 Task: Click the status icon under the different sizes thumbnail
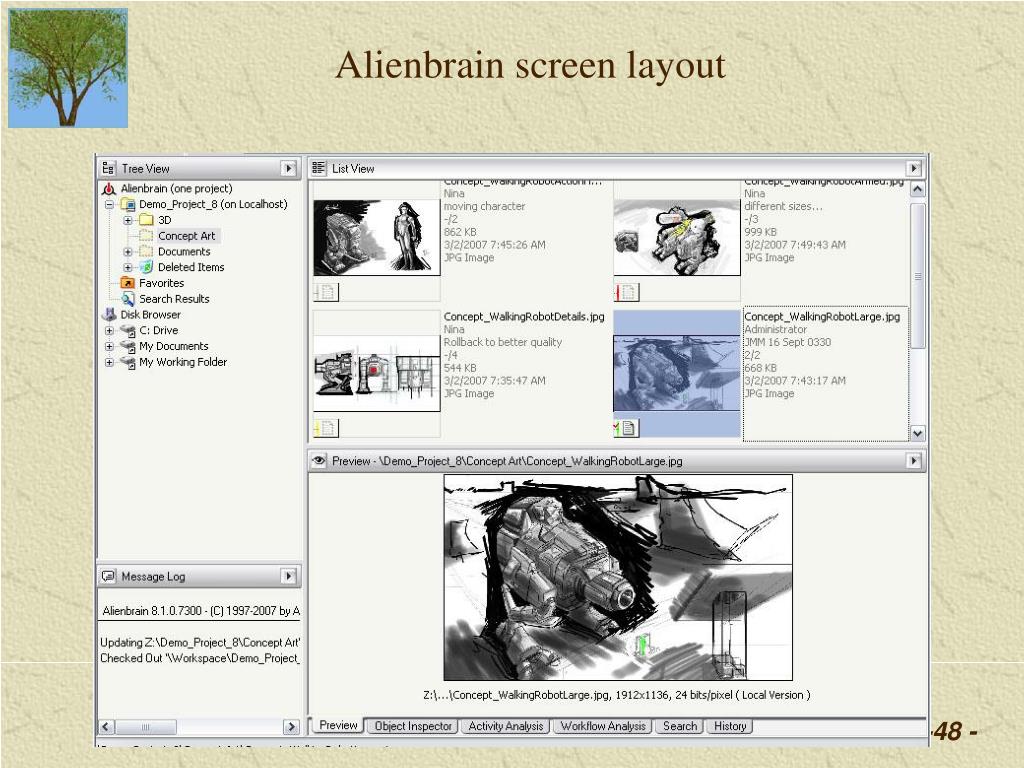tap(626, 292)
